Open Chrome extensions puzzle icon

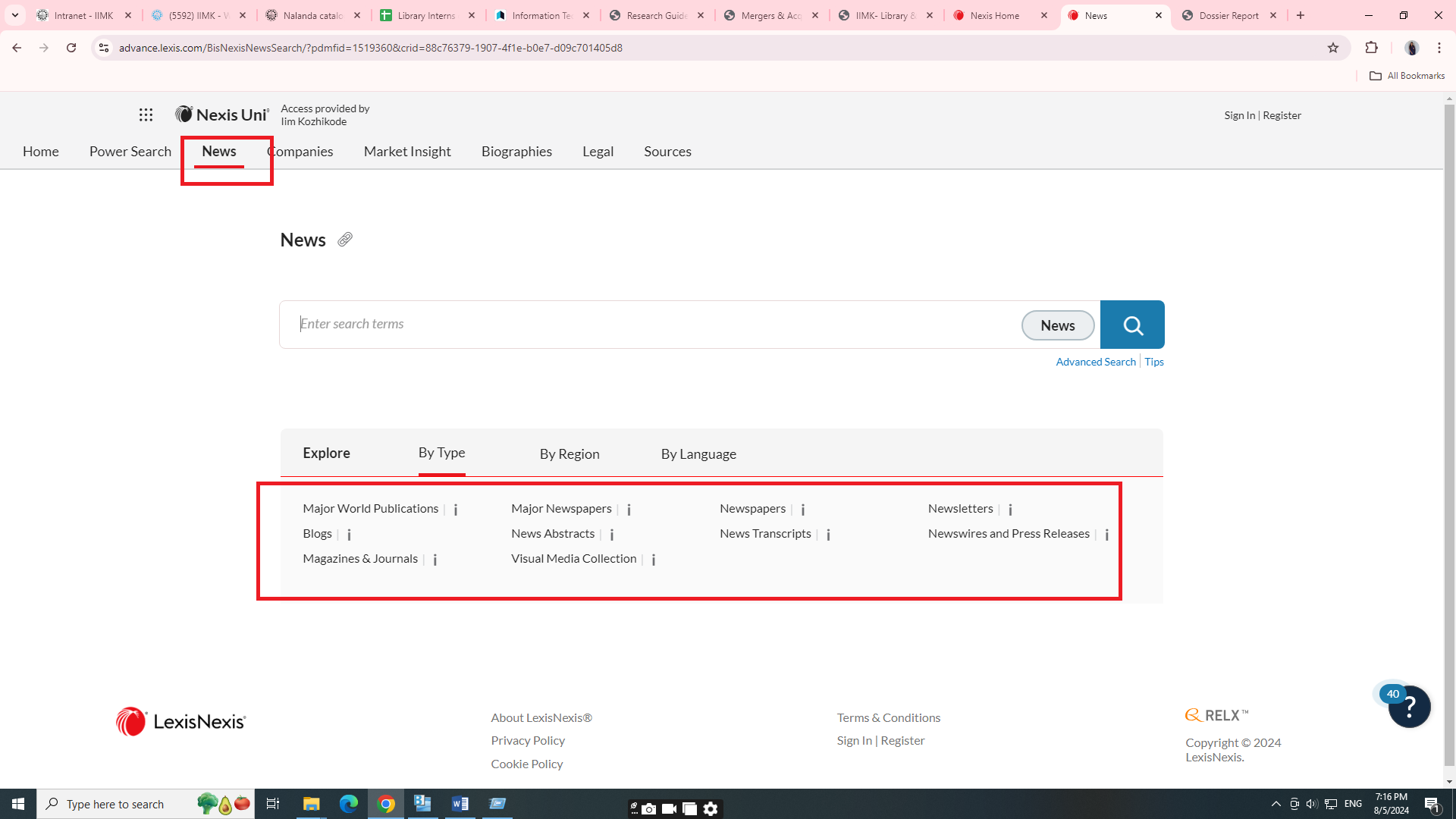(x=1371, y=48)
